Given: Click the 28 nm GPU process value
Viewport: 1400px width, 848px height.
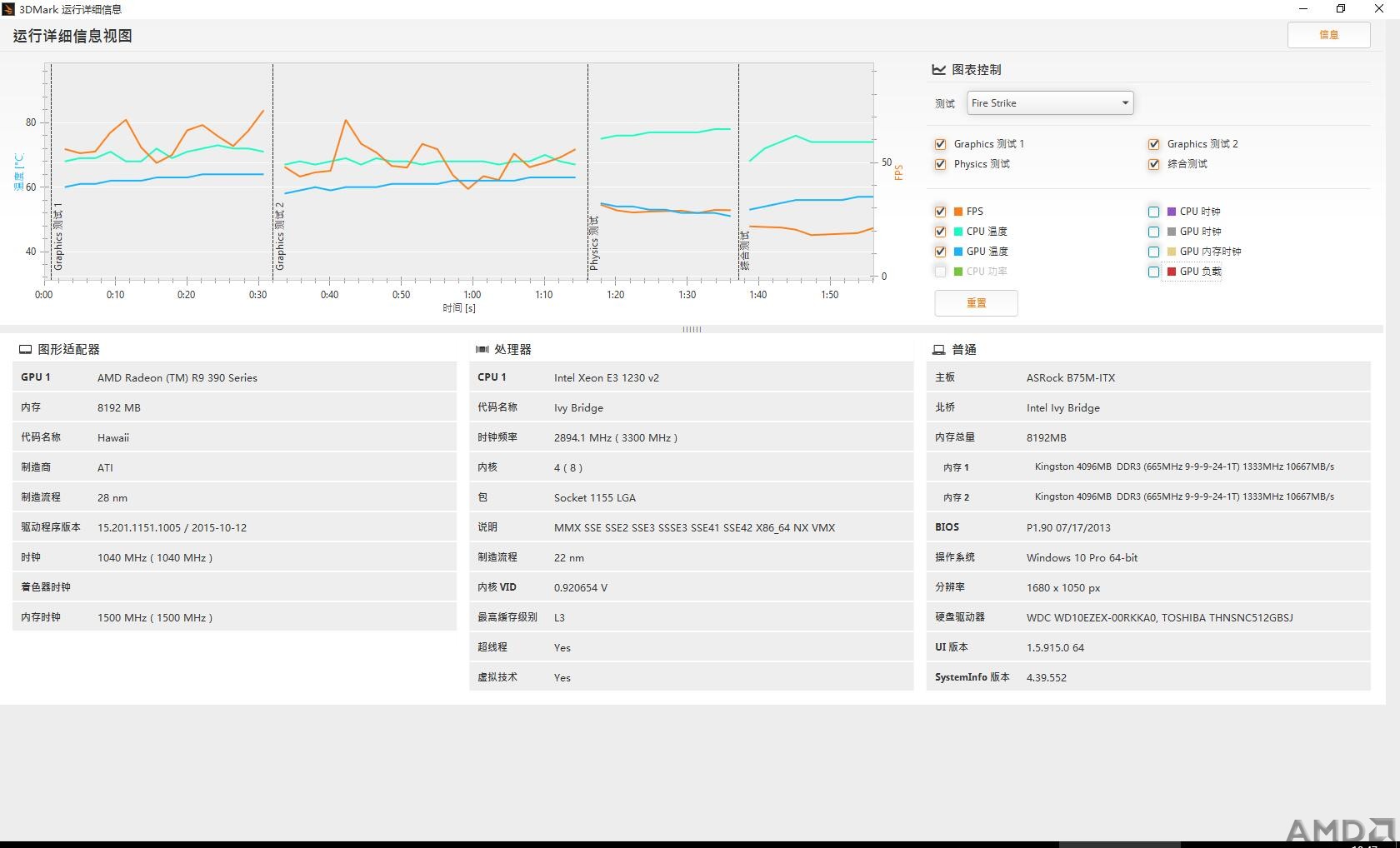Looking at the screenshot, I should pyautogui.click(x=112, y=498).
